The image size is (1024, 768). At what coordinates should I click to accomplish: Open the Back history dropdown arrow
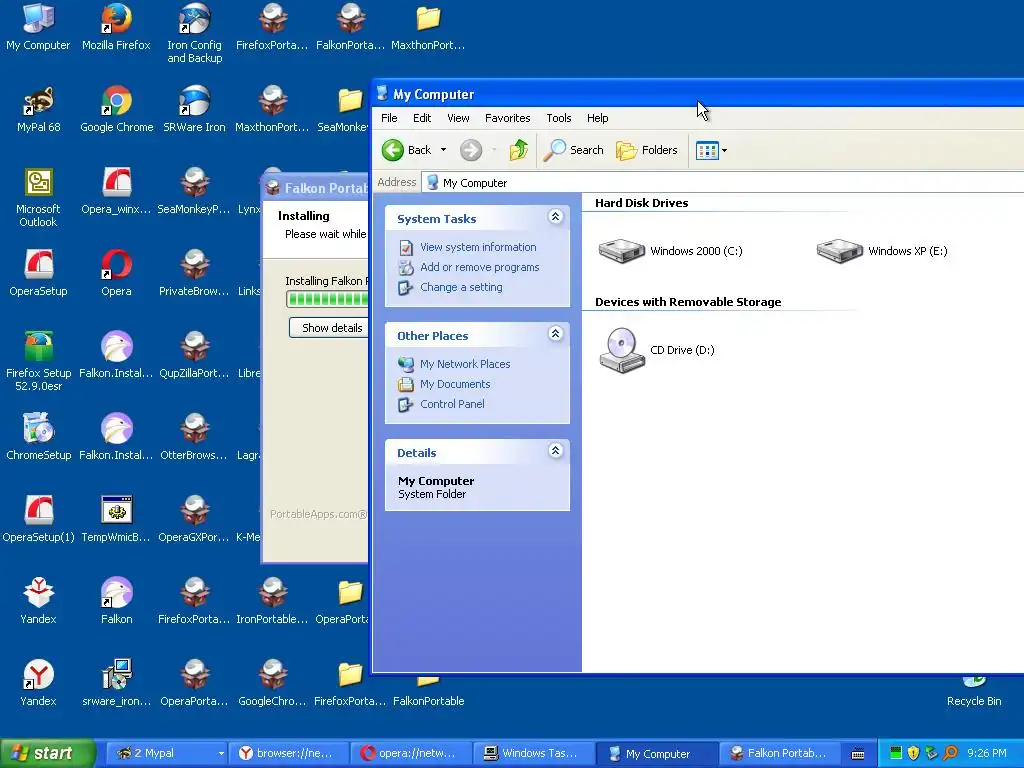pos(443,150)
